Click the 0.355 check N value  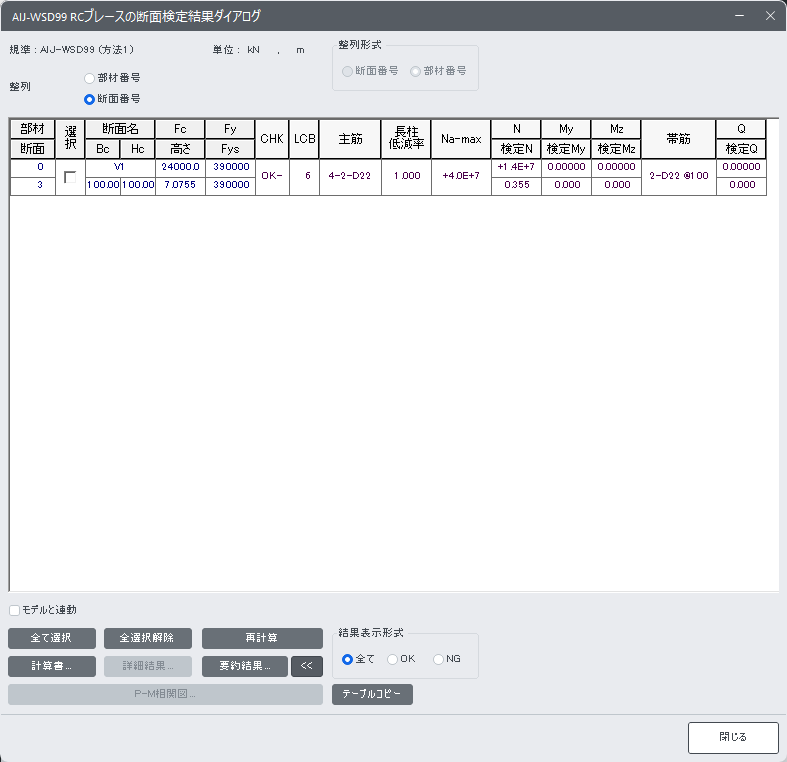click(x=516, y=185)
